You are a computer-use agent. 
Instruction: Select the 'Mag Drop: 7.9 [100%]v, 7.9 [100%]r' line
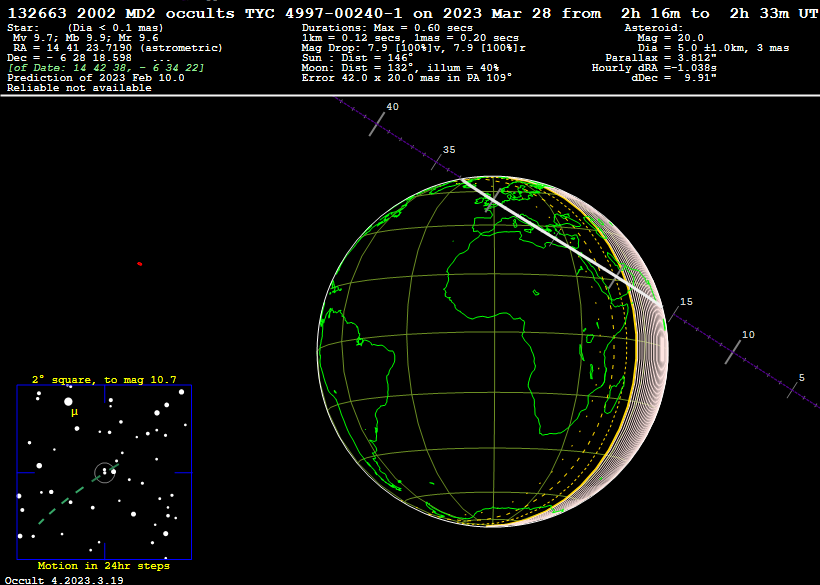pyautogui.click(x=414, y=48)
